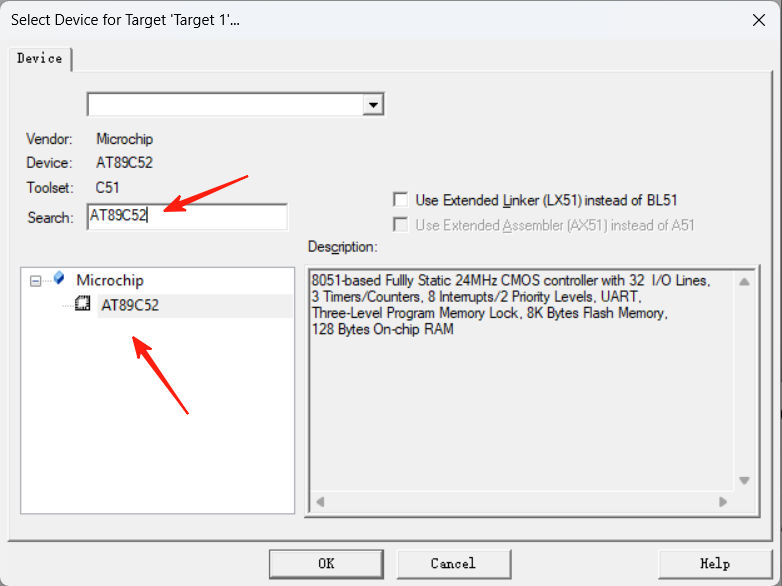The height and width of the screenshot is (586, 782).
Task: Select the Microchip vendor row
Action: pos(110,280)
